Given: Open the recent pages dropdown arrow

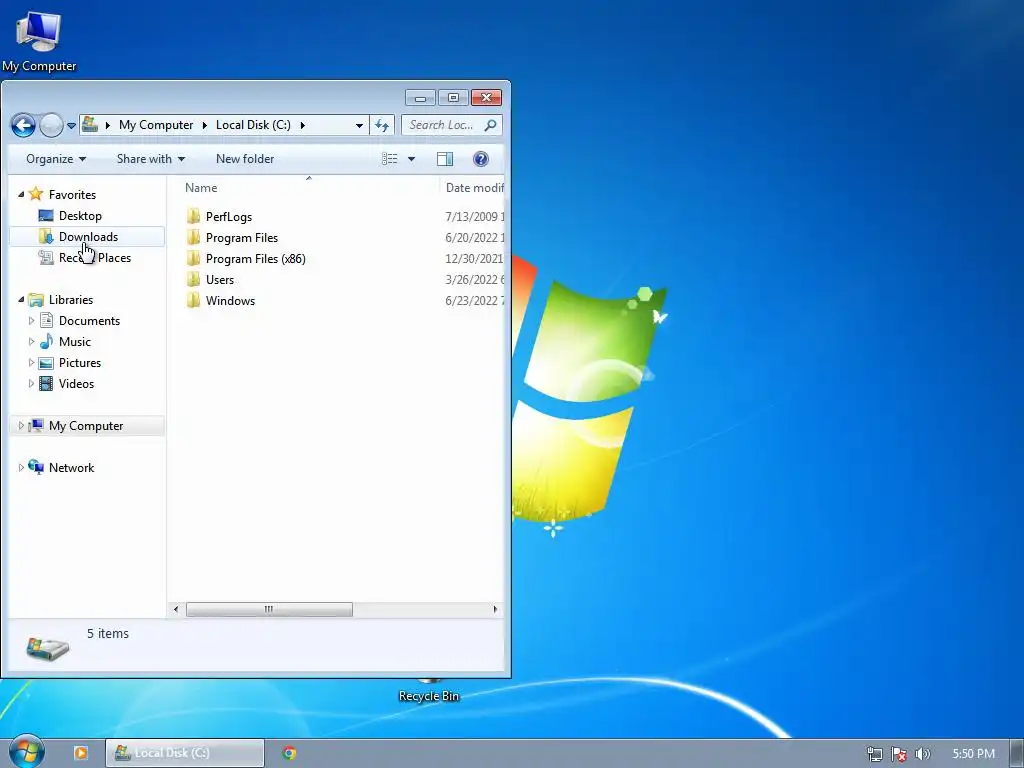Looking at the screenshot, I should [71, 126].
